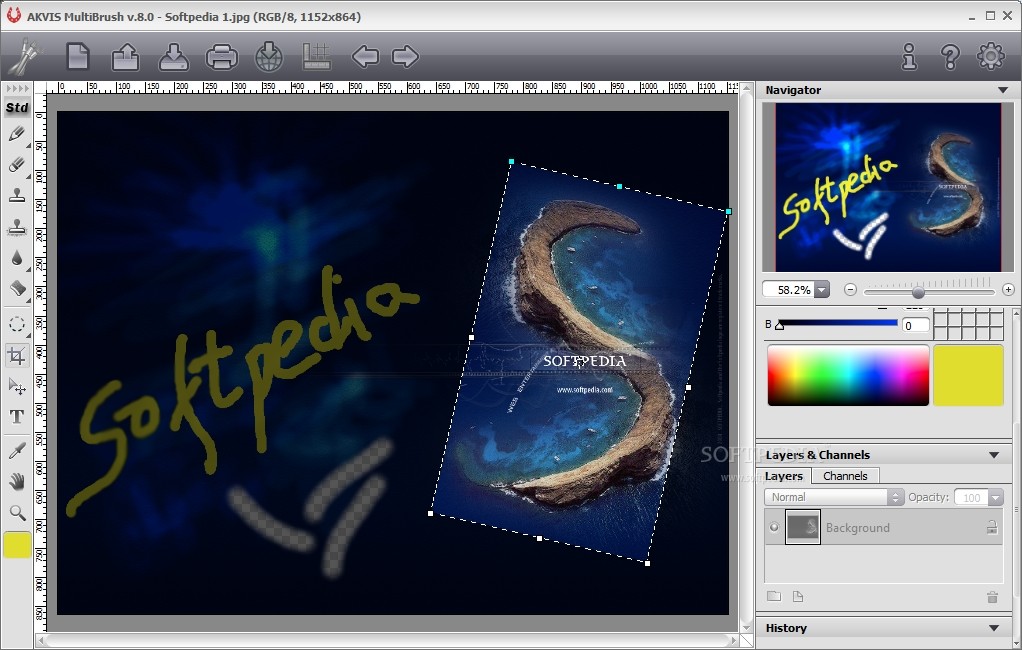
Task: Click the empty swatches grid
Action: [969, 325]
